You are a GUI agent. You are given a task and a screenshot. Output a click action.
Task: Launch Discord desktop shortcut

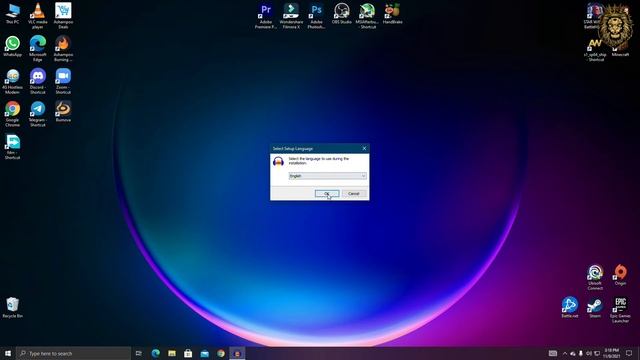(x=38, y=81)
